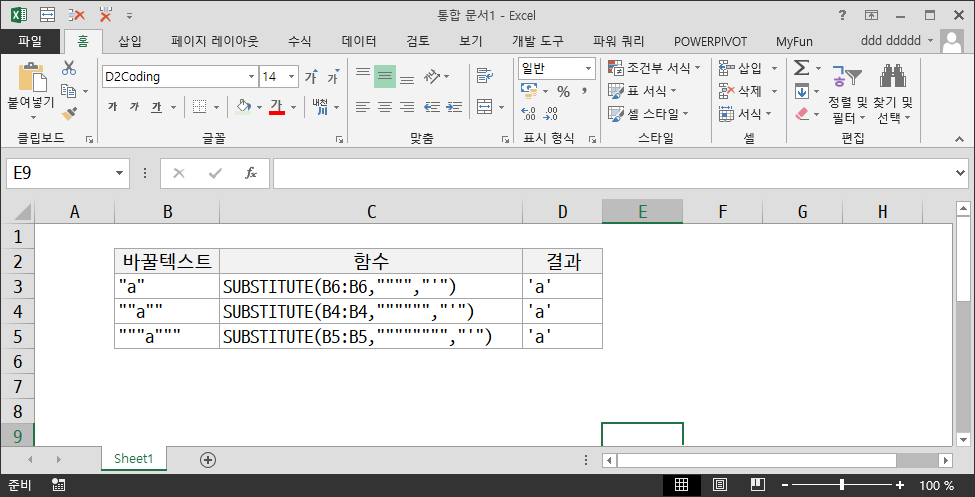Image resolution: width=975 pixels, height=497 pixels.
Task: Open Find and Select (찾기 및 선택)
Action: tap(893, 93)
